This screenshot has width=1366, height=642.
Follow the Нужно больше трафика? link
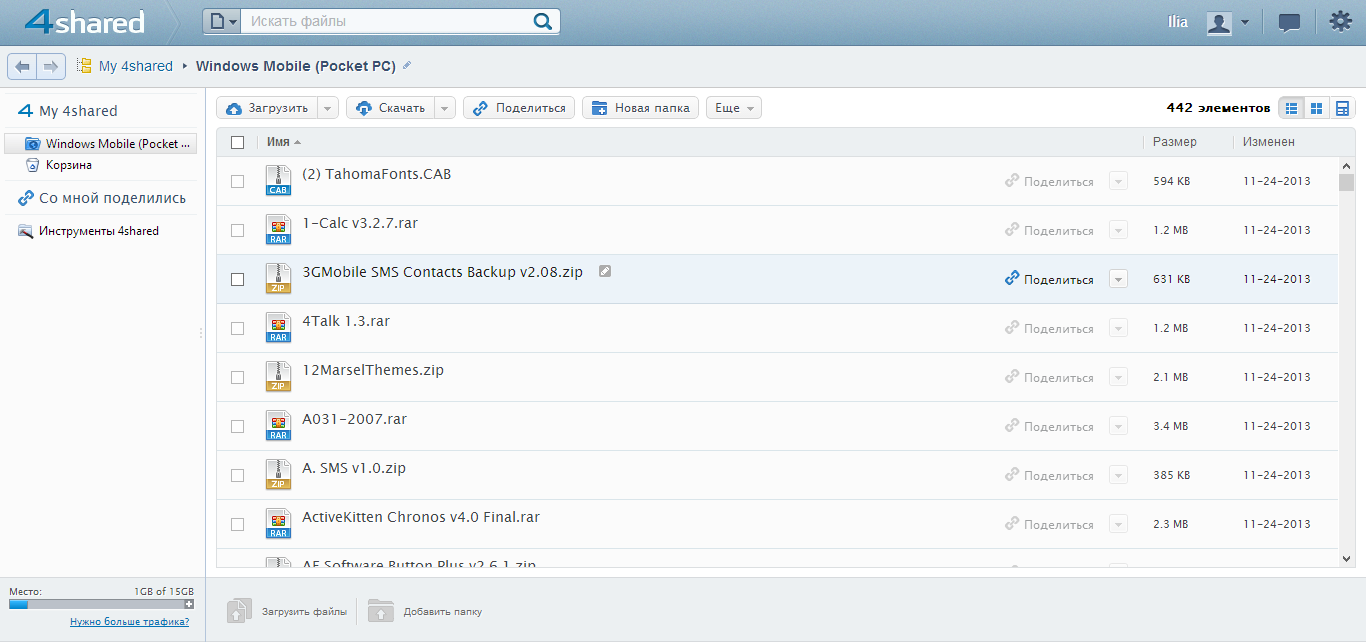pyautogui.click(x=129, y=622)
